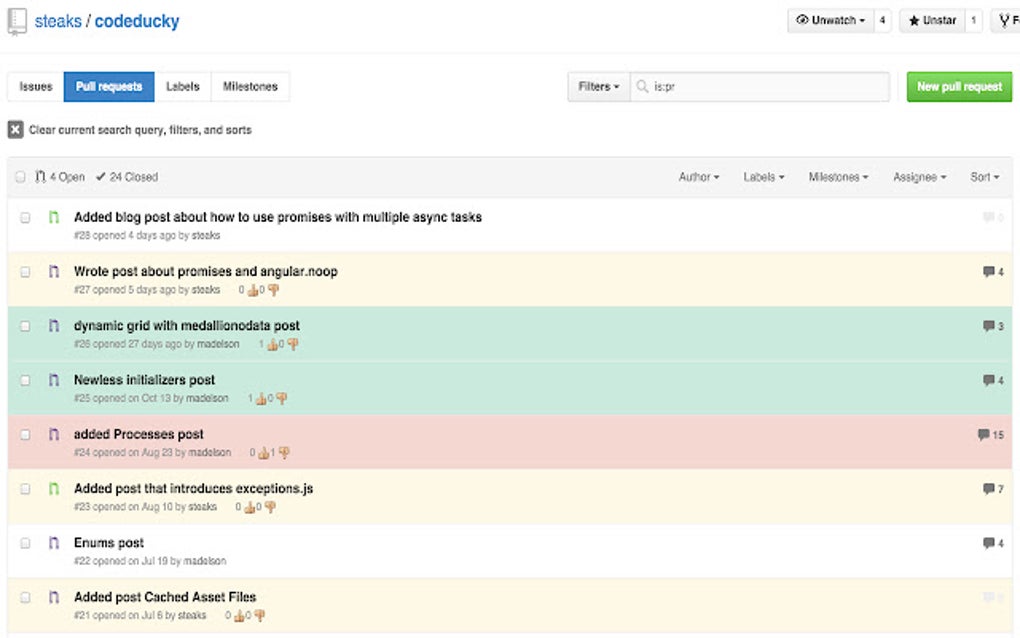Switch to the Issues tab

35,86
